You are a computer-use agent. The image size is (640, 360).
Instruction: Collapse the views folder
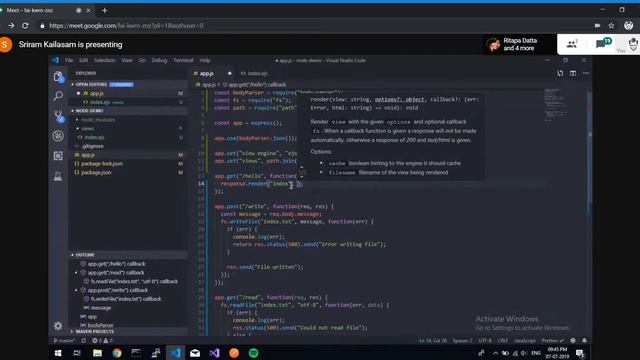77,129
